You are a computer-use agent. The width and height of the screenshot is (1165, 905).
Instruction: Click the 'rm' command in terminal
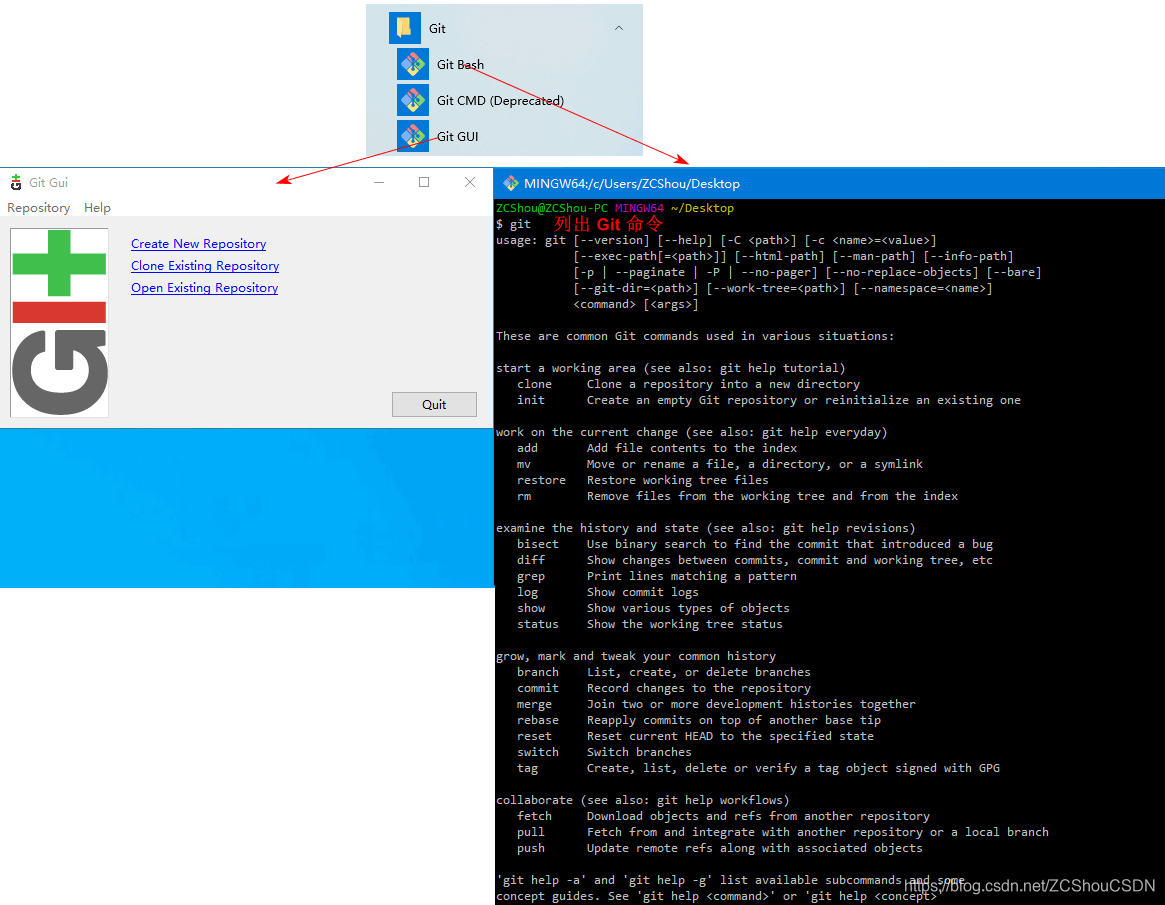coord(524,496)
